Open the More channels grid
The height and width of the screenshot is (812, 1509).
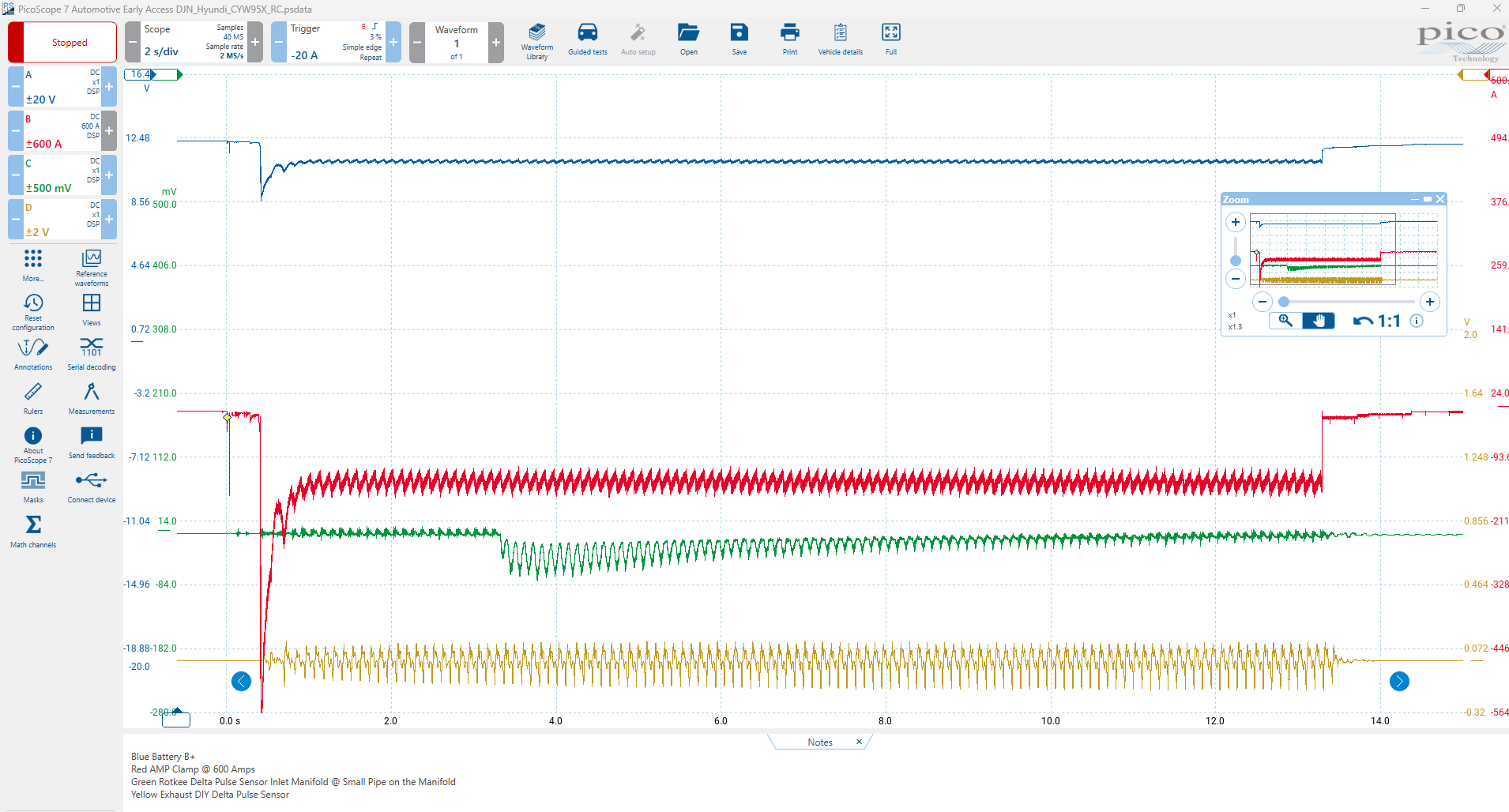[33, 265]
